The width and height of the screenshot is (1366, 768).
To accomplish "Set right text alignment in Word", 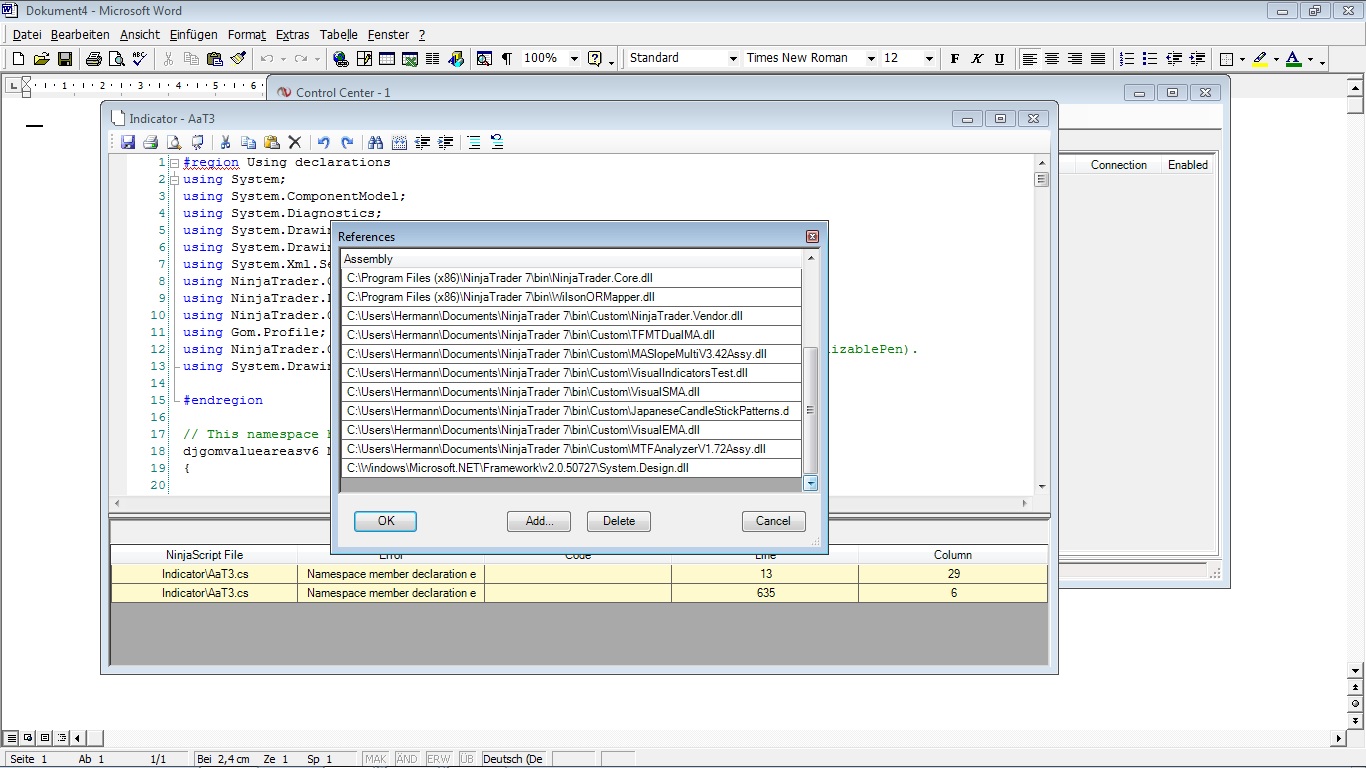I will [x=1075, y=59].
